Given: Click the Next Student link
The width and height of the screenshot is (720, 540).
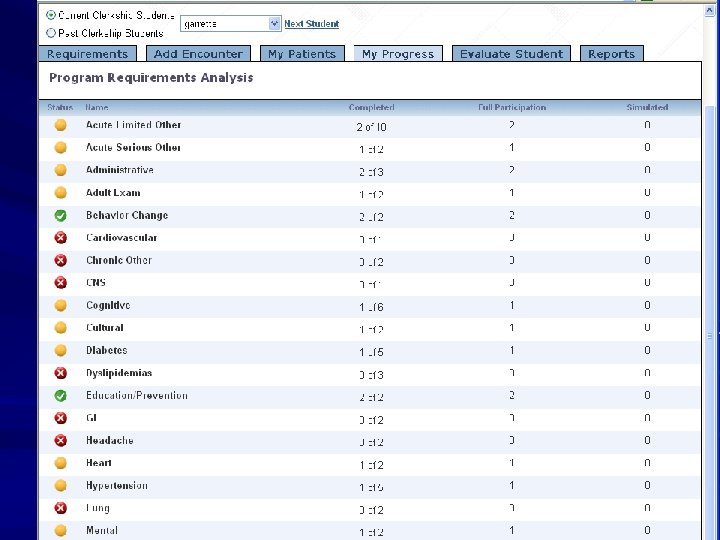Looking at the screenshot, I should tap(312, 24).
